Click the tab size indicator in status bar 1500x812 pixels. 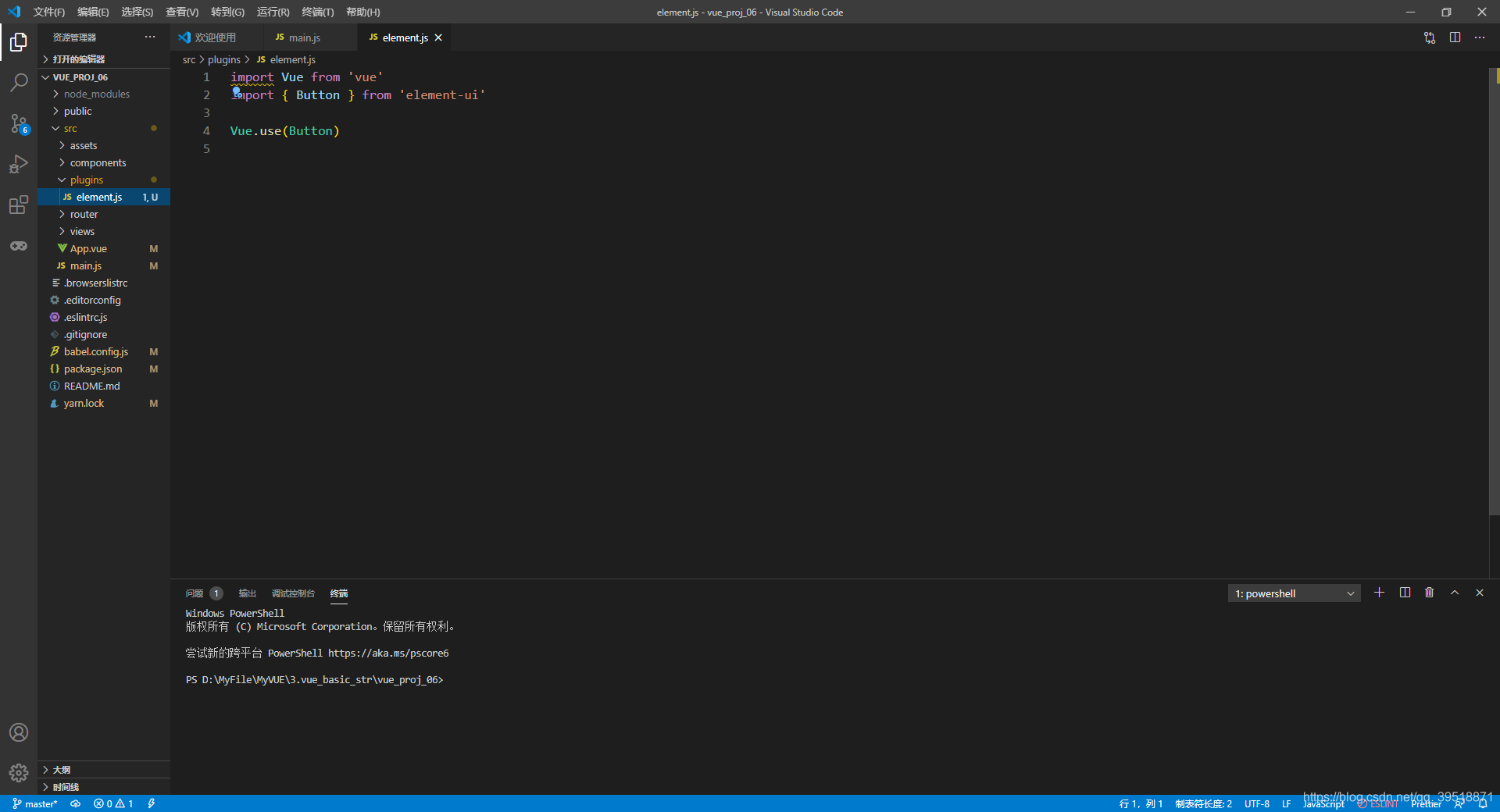point(1204,803)
